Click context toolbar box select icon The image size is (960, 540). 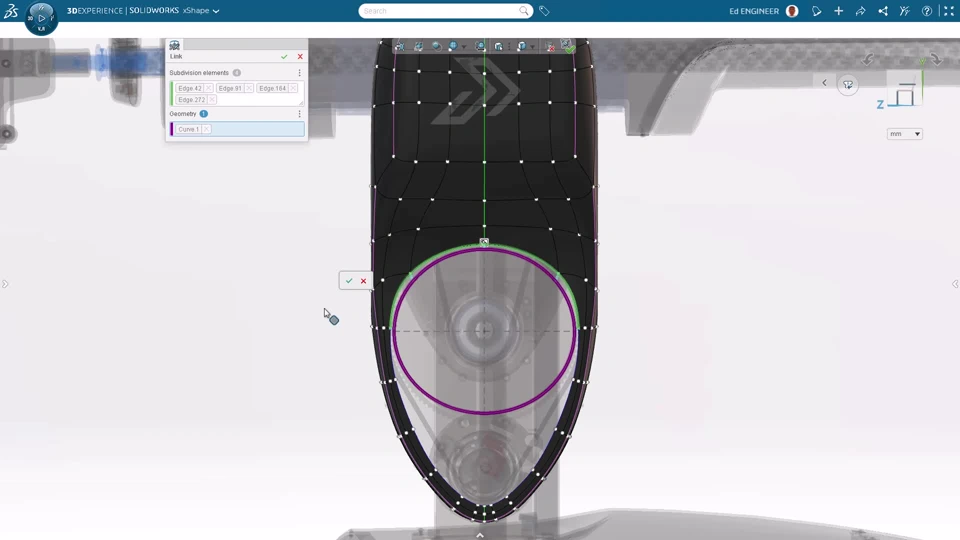point(498,47)
